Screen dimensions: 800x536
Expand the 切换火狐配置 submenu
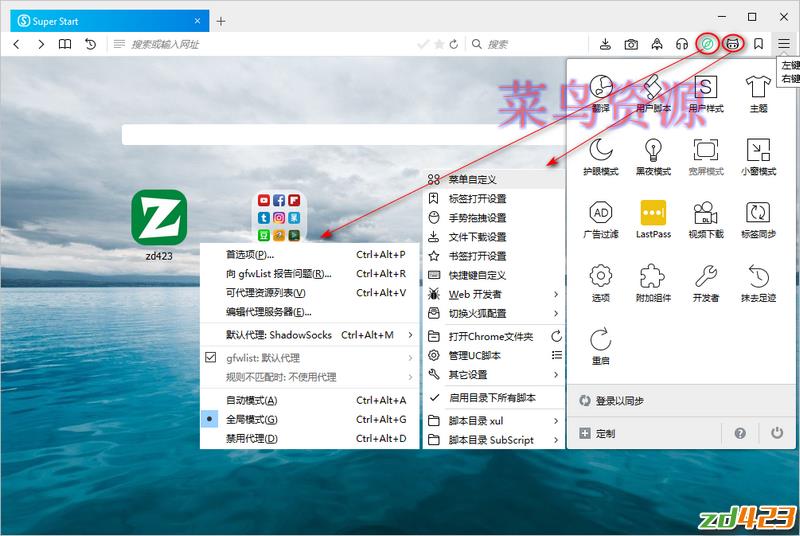(493, 313)
